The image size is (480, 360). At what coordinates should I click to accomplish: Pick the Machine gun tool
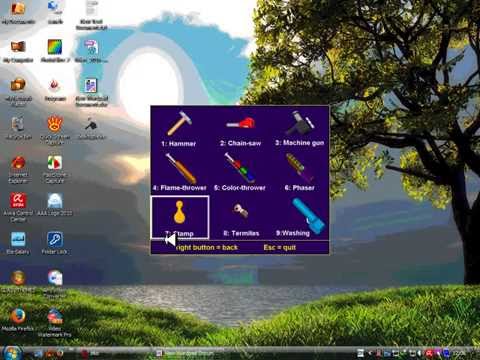(299, 129)
